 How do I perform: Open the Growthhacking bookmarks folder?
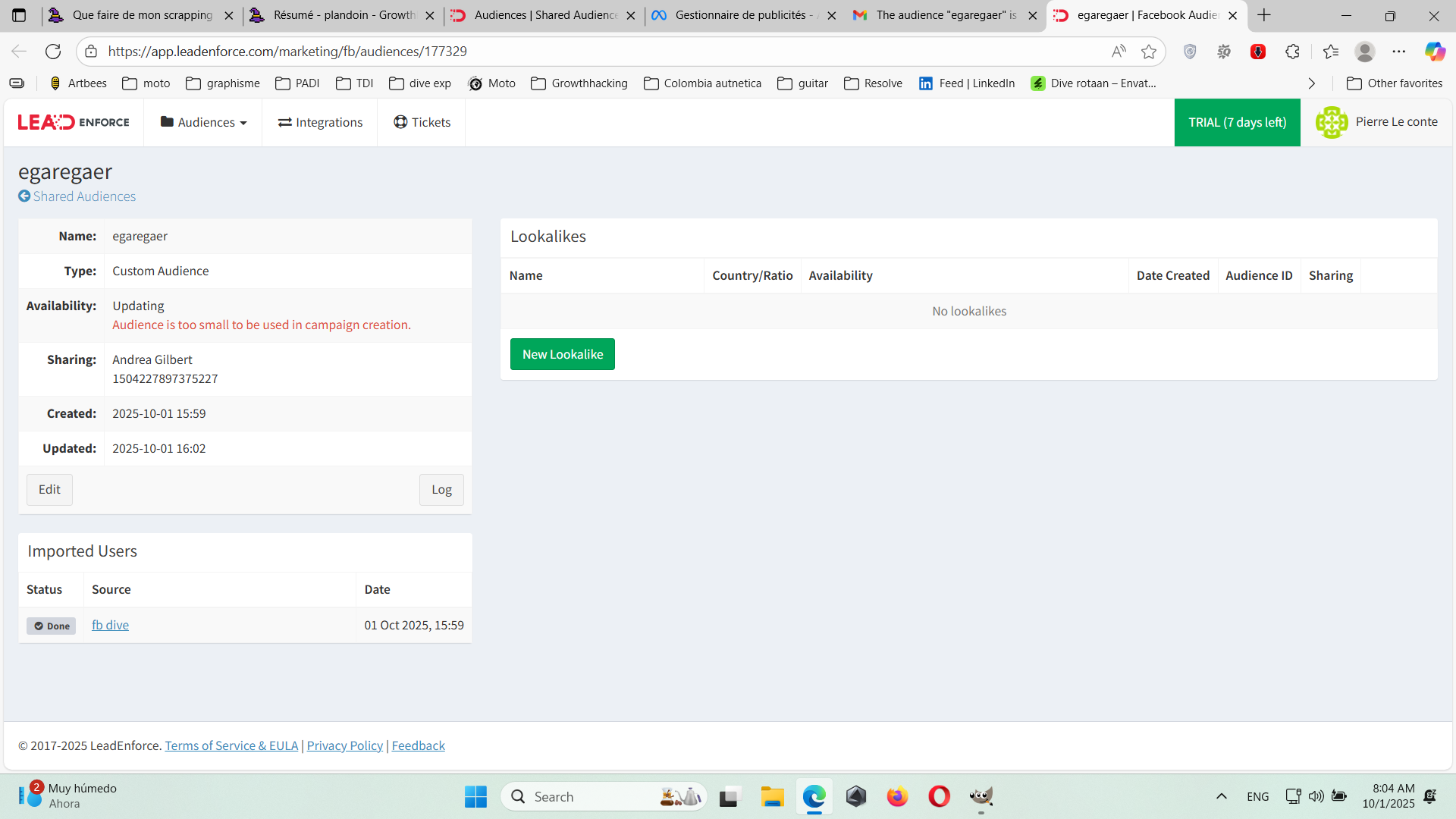[579, 83]
